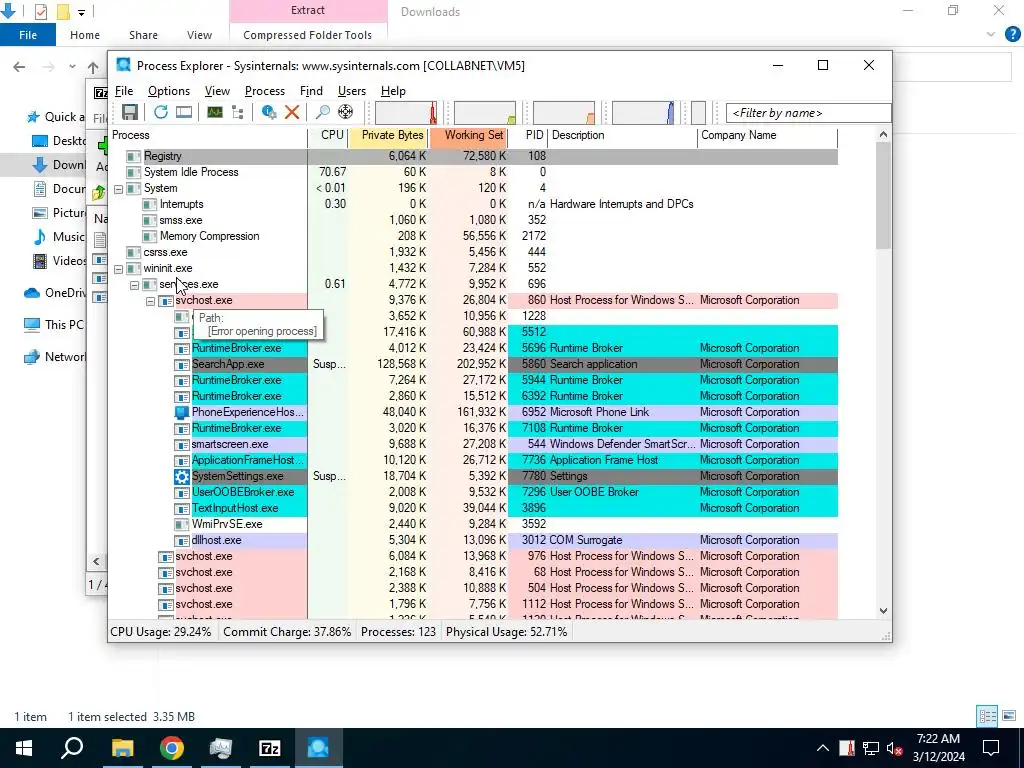Open File Explorer recent locations dropdown arrow
Viewport: 1024px width, 768px height.
click(x=72, y=67)
